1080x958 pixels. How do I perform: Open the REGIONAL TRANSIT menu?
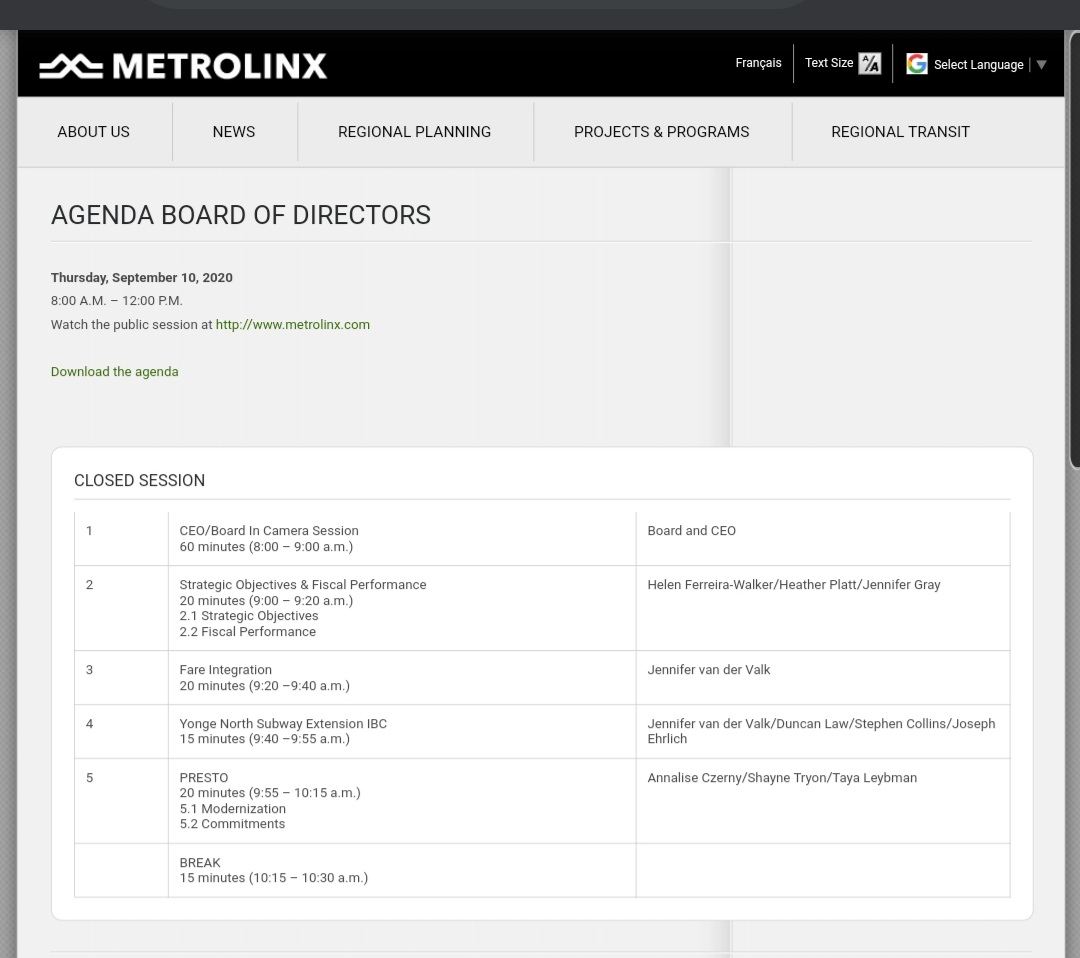pyautogui.click(x=900, y=132)
